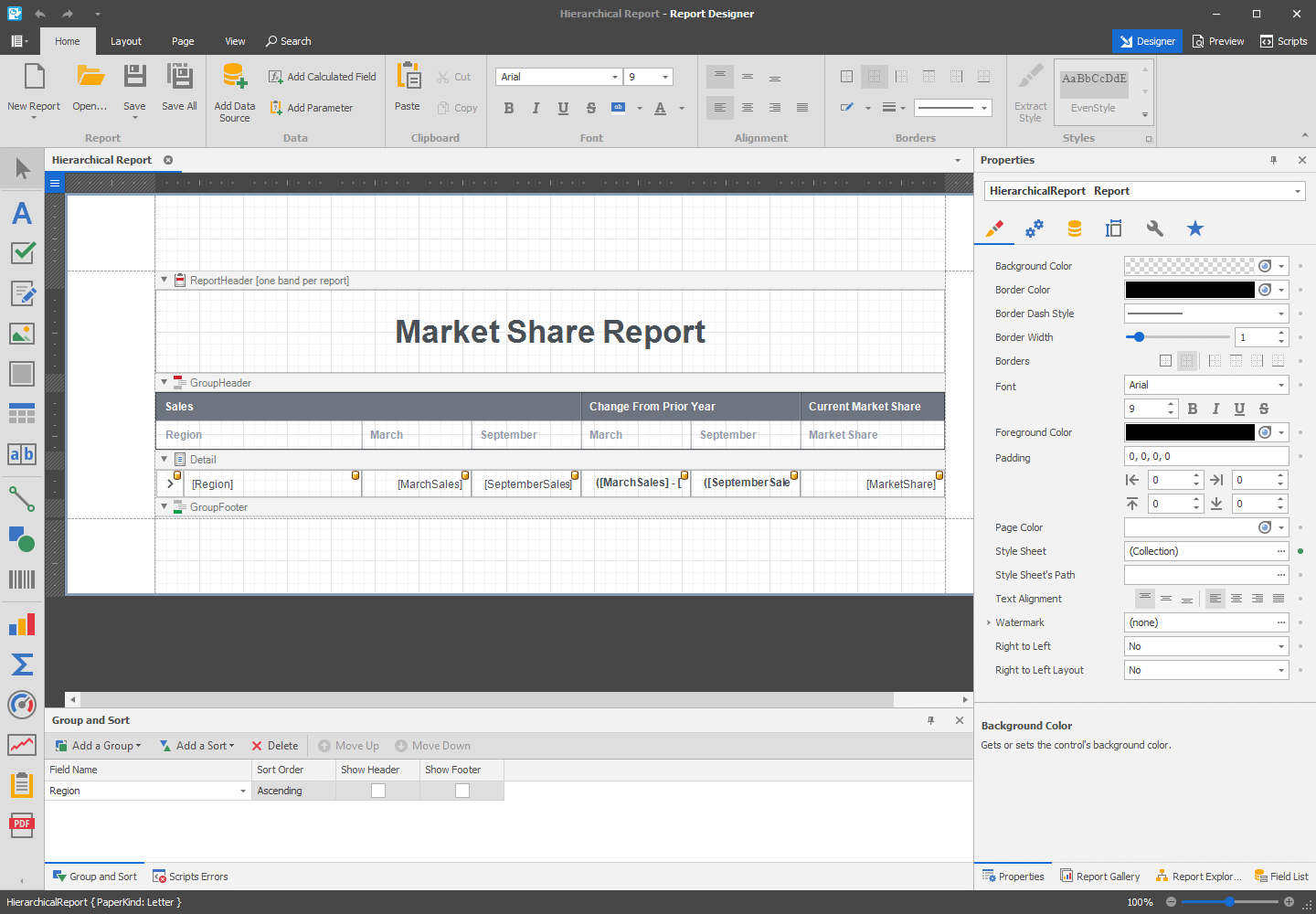Viewport: 1316px width, 914px height.
Task: Enable Show Header for the Region group
Action: tap(377, 790)
